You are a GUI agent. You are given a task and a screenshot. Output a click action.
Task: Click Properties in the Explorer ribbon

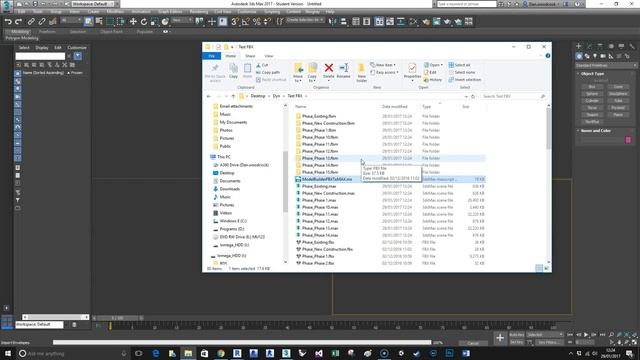click(412, 71)
